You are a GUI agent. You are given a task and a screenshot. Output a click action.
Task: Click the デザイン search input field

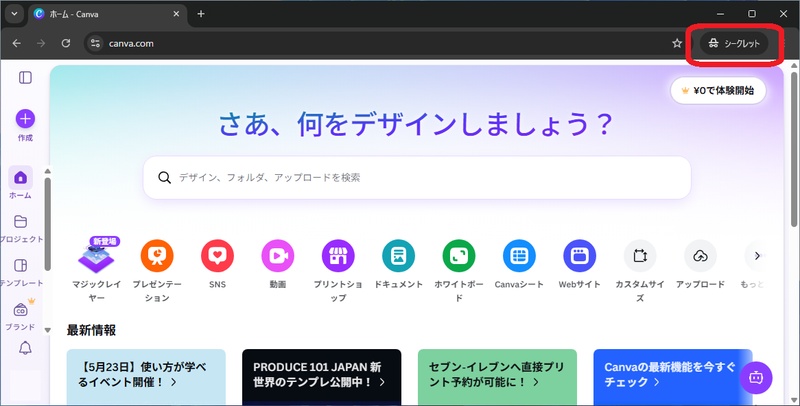tap(417, 177)
